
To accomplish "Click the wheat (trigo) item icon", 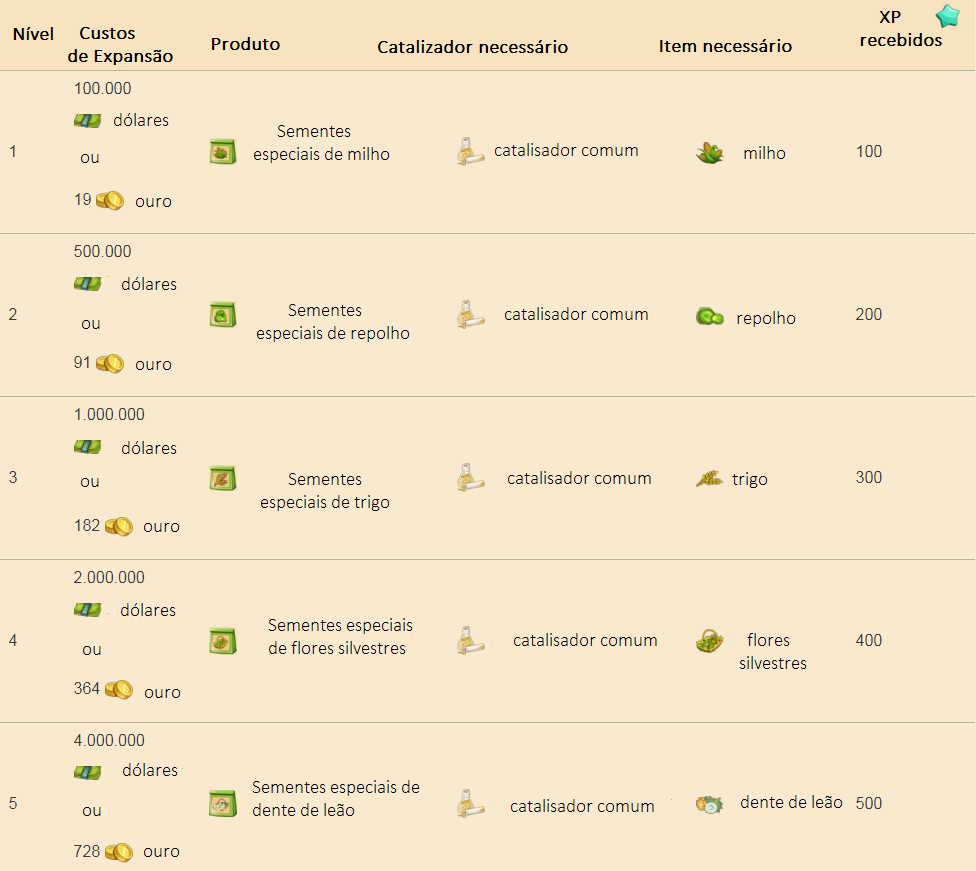I will point(709,479).
